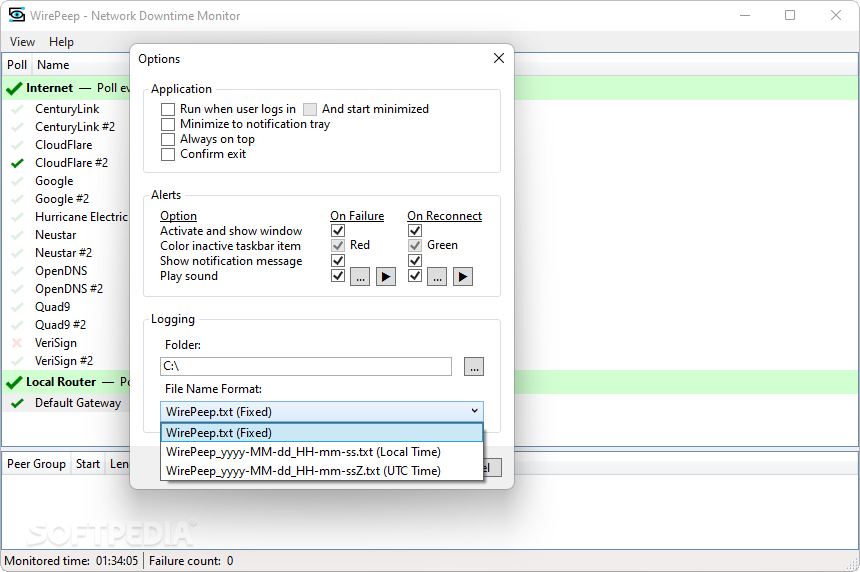Click the check icon beside CloudFlare #2
860x572 pixels.
point(18,163)
